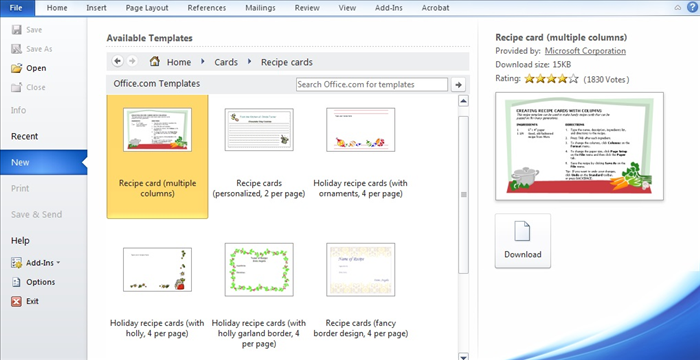Click the red Exit icon
Viewport: 700px width, 360px height.
17,301
